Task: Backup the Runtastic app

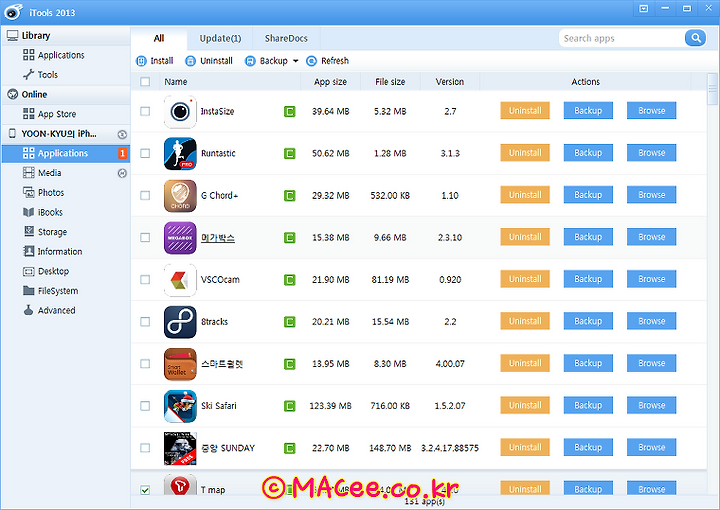Action: pos(588,153)
